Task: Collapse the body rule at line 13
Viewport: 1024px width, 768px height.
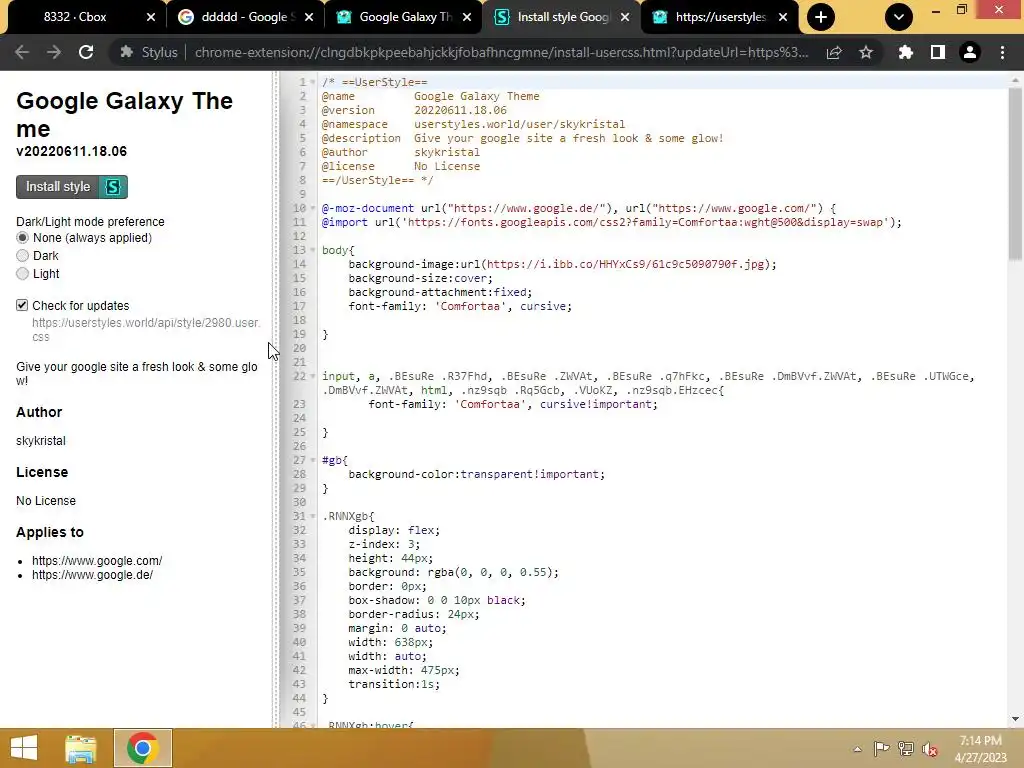Action: click(313, 250)
